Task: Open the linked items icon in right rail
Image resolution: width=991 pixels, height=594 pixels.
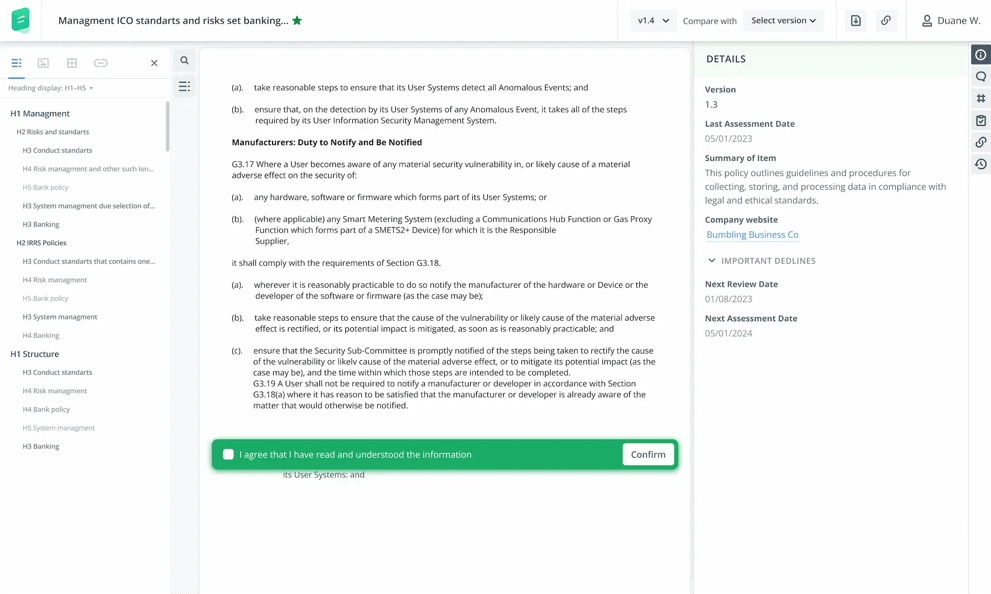Action: pyautogui.click(x=981, y=142)
